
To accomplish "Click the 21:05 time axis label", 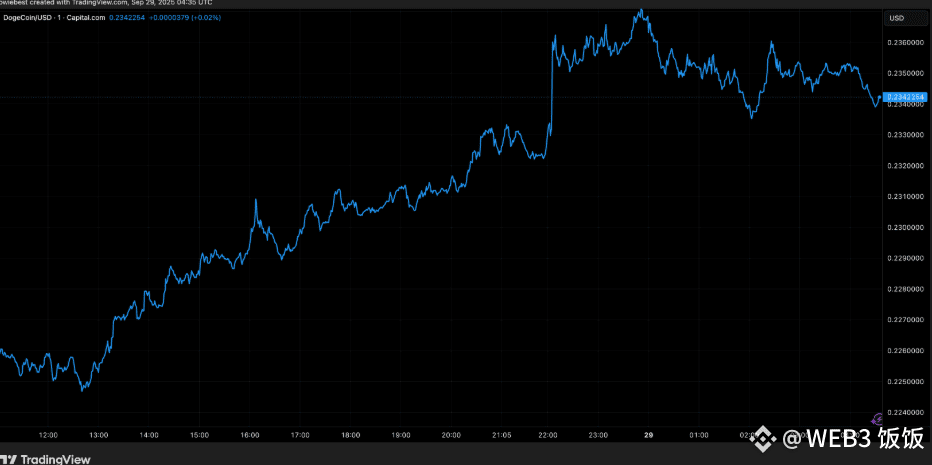I will pyautogui.click(x=502, y=435).
